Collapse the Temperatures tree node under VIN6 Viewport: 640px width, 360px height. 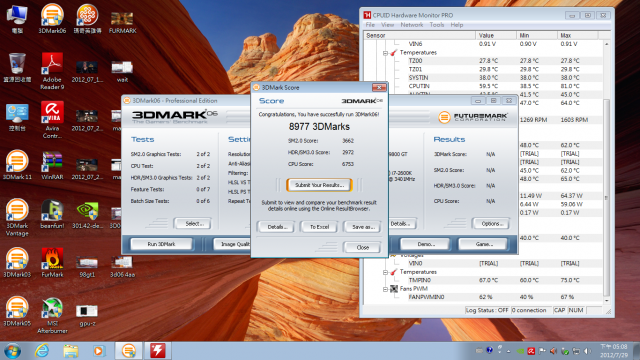[385, 53]
